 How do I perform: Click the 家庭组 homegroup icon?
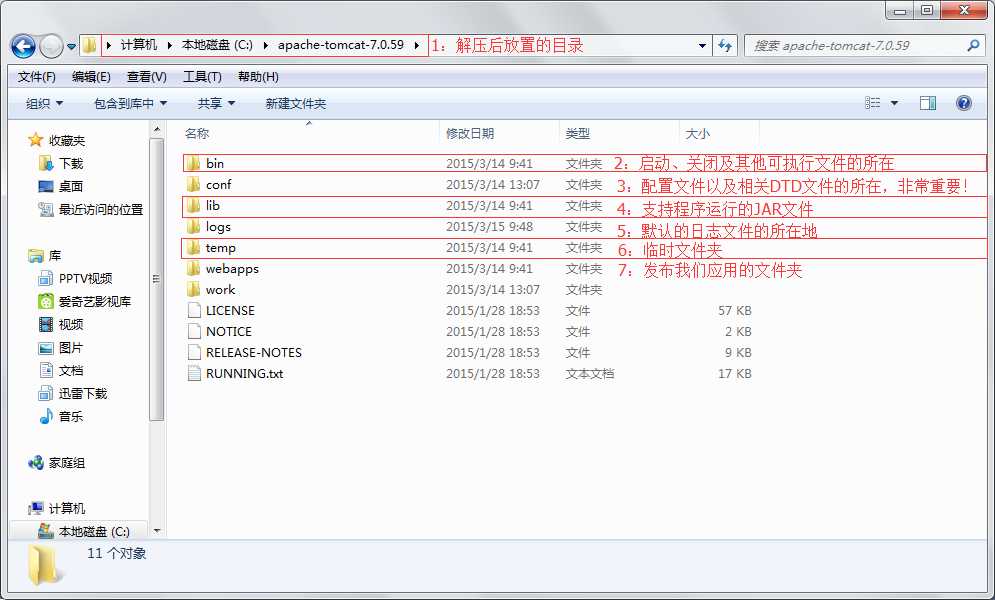[36, 462]
